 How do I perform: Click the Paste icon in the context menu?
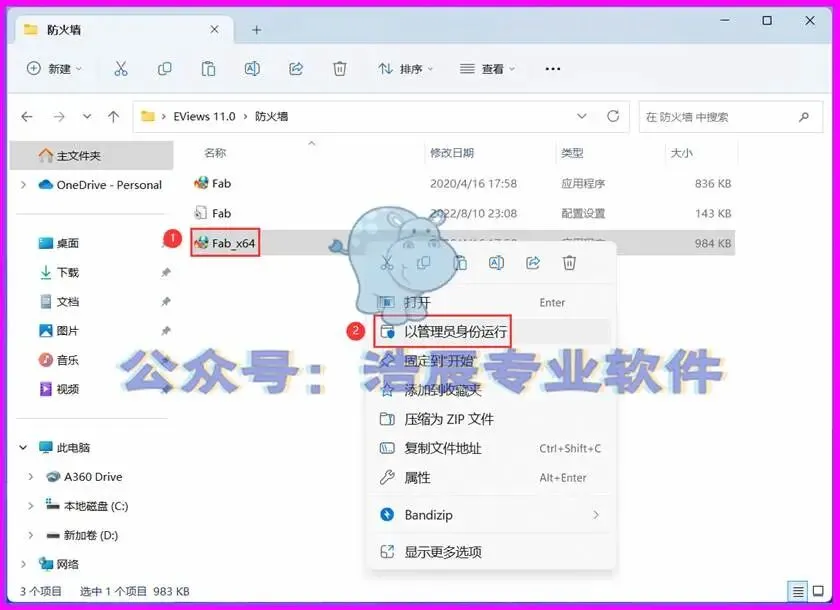click(460, 263)
